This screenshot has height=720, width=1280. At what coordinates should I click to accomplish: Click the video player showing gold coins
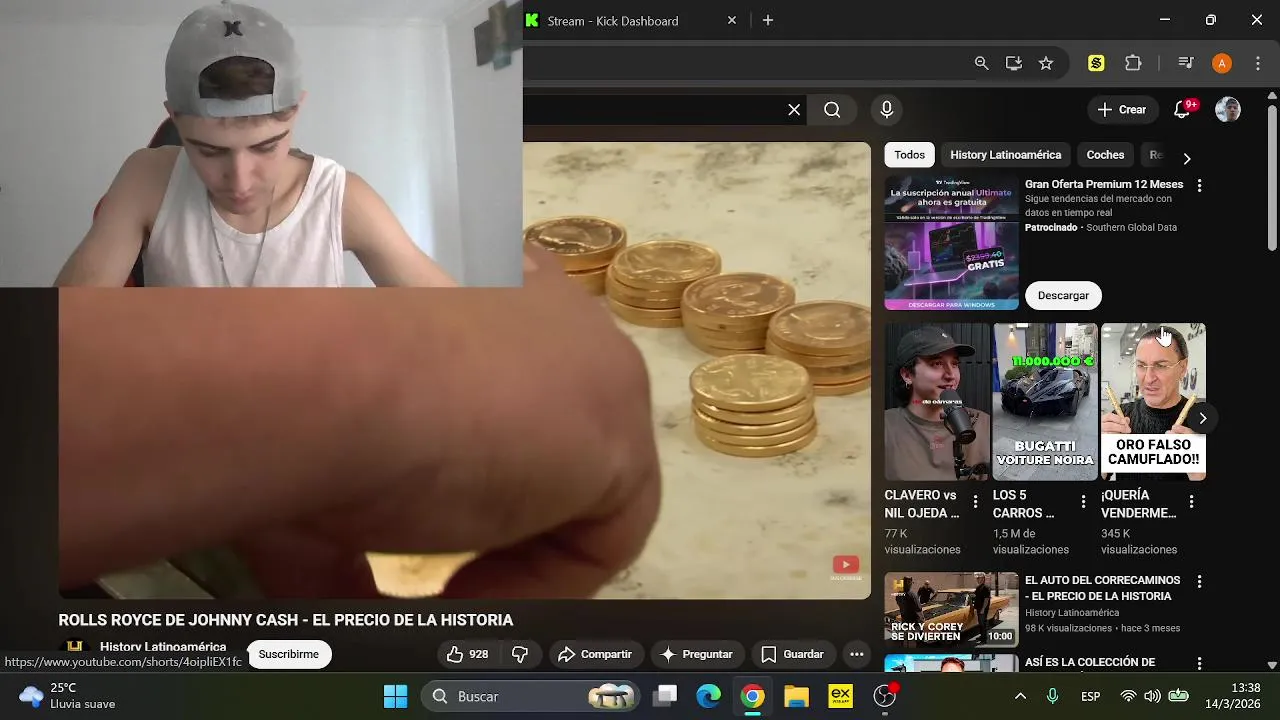[465, 370]
